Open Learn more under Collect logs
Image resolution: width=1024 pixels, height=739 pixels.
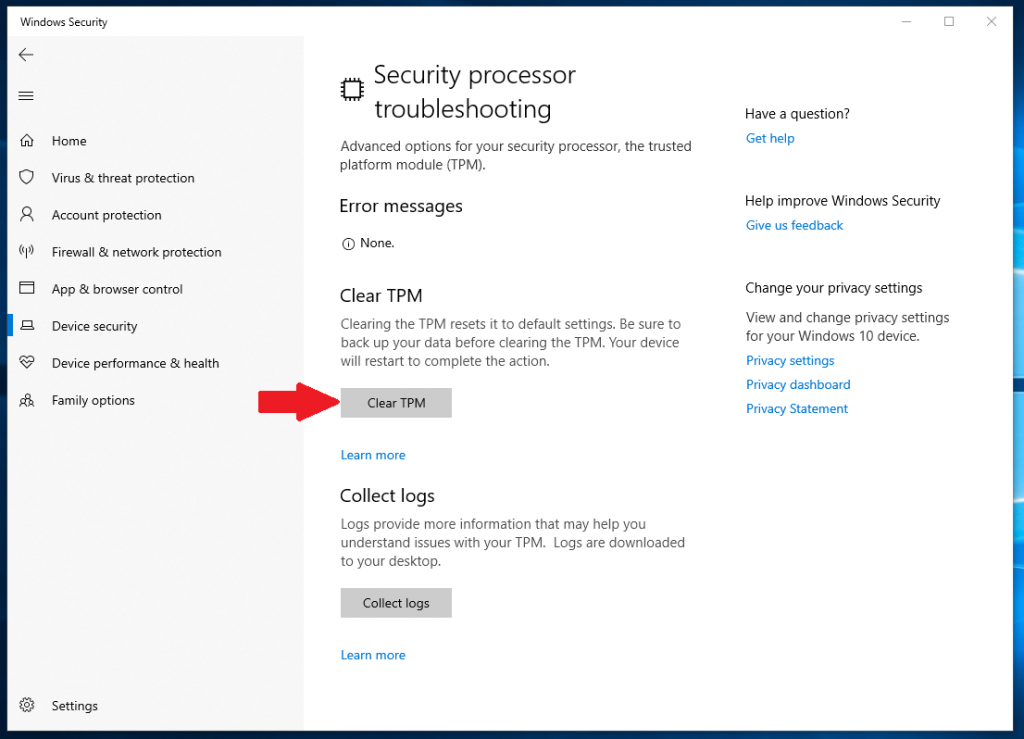point(373,655)
